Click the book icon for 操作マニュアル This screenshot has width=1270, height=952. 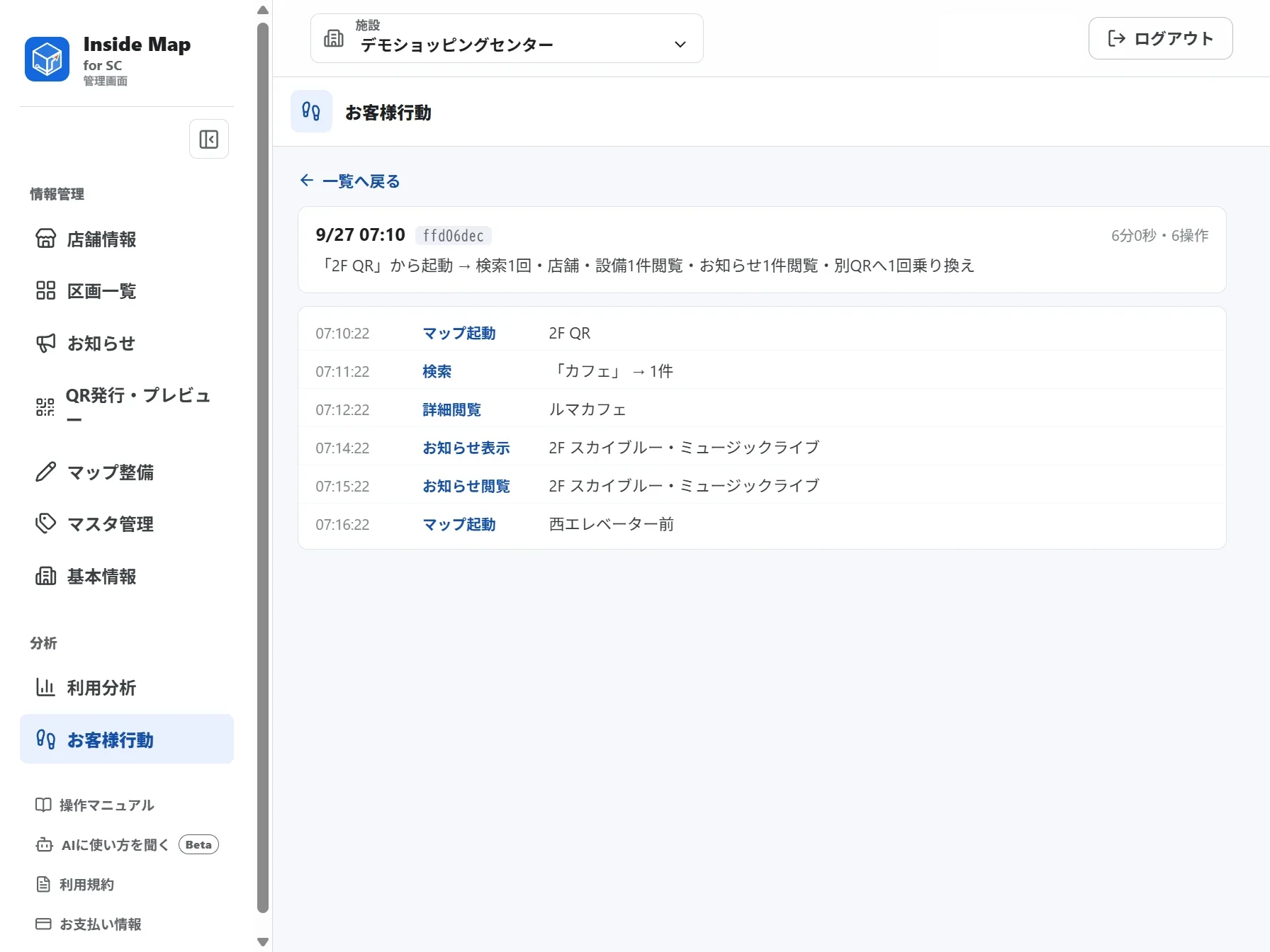[43, 805]
